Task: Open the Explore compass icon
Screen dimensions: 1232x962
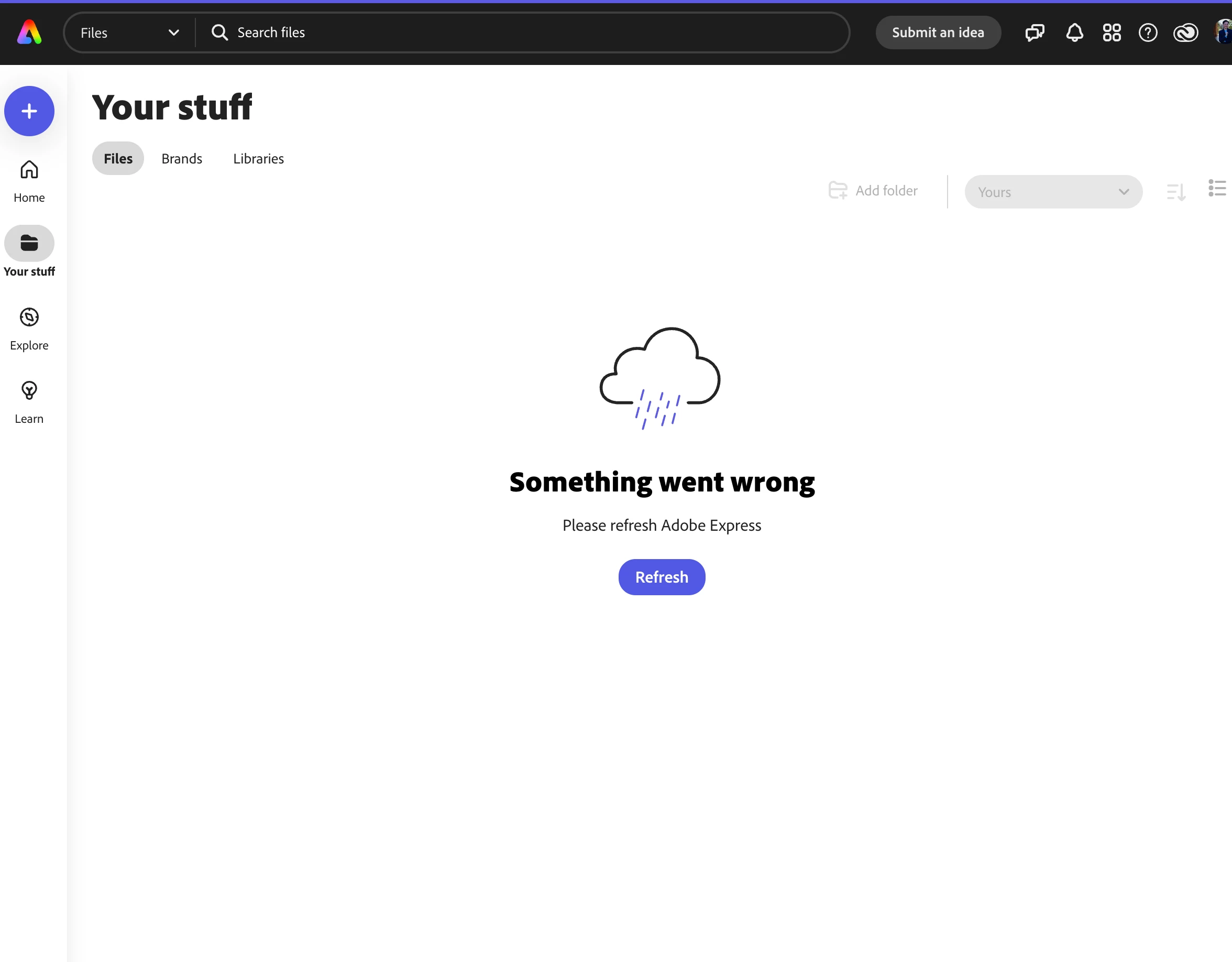Action: [29, 317]
